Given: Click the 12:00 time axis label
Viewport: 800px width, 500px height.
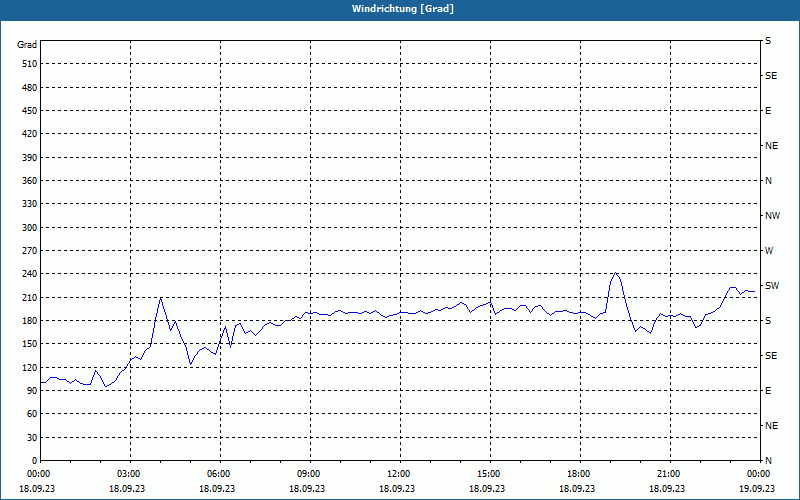Looking at the screenshot, I should (400, 474).
